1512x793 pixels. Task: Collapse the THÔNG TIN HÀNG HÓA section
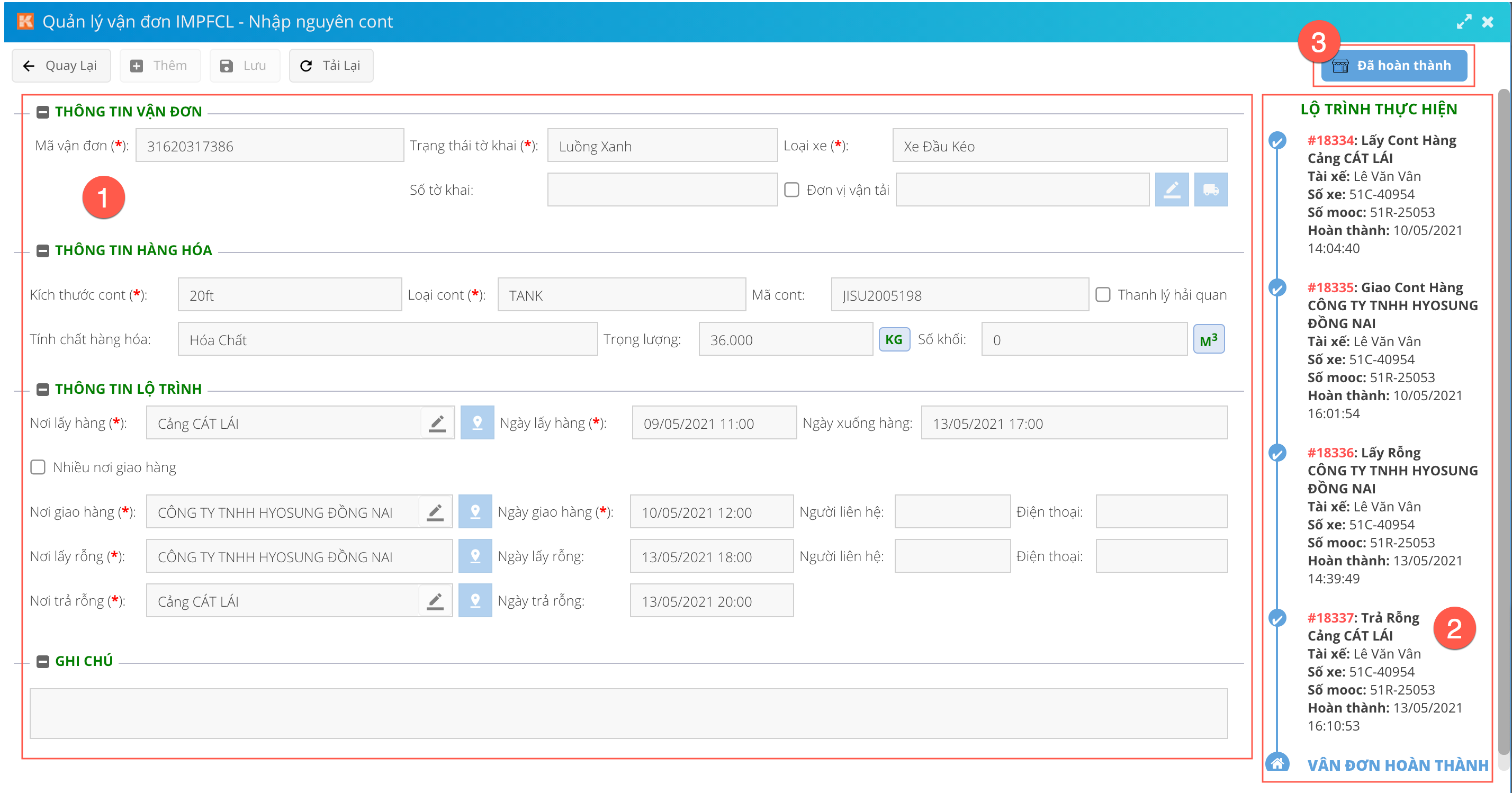42,250
